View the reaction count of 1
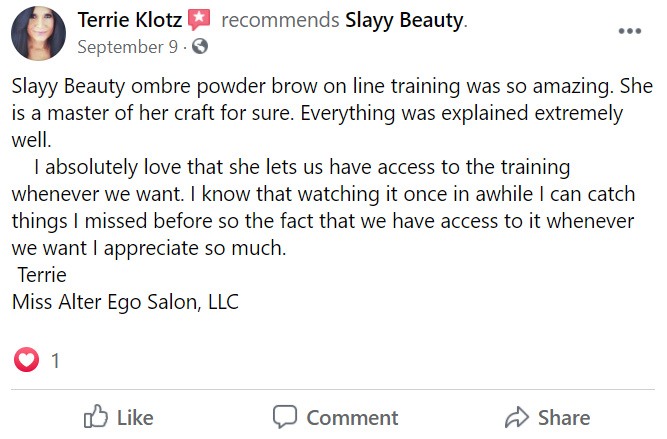Viewport: 667px width, 439px height. click(x=55, y=360)
